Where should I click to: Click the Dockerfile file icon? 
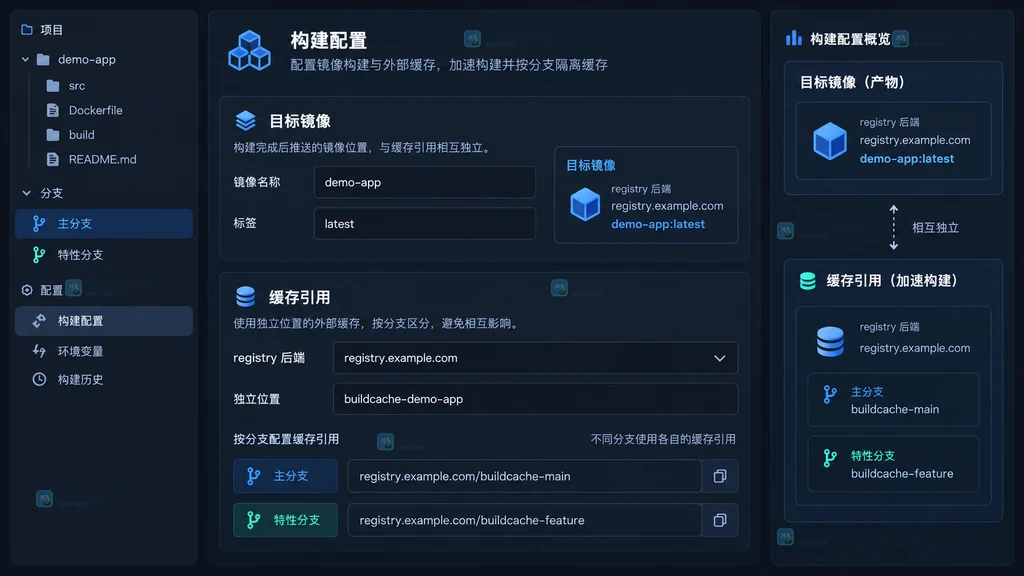[53, 110]
